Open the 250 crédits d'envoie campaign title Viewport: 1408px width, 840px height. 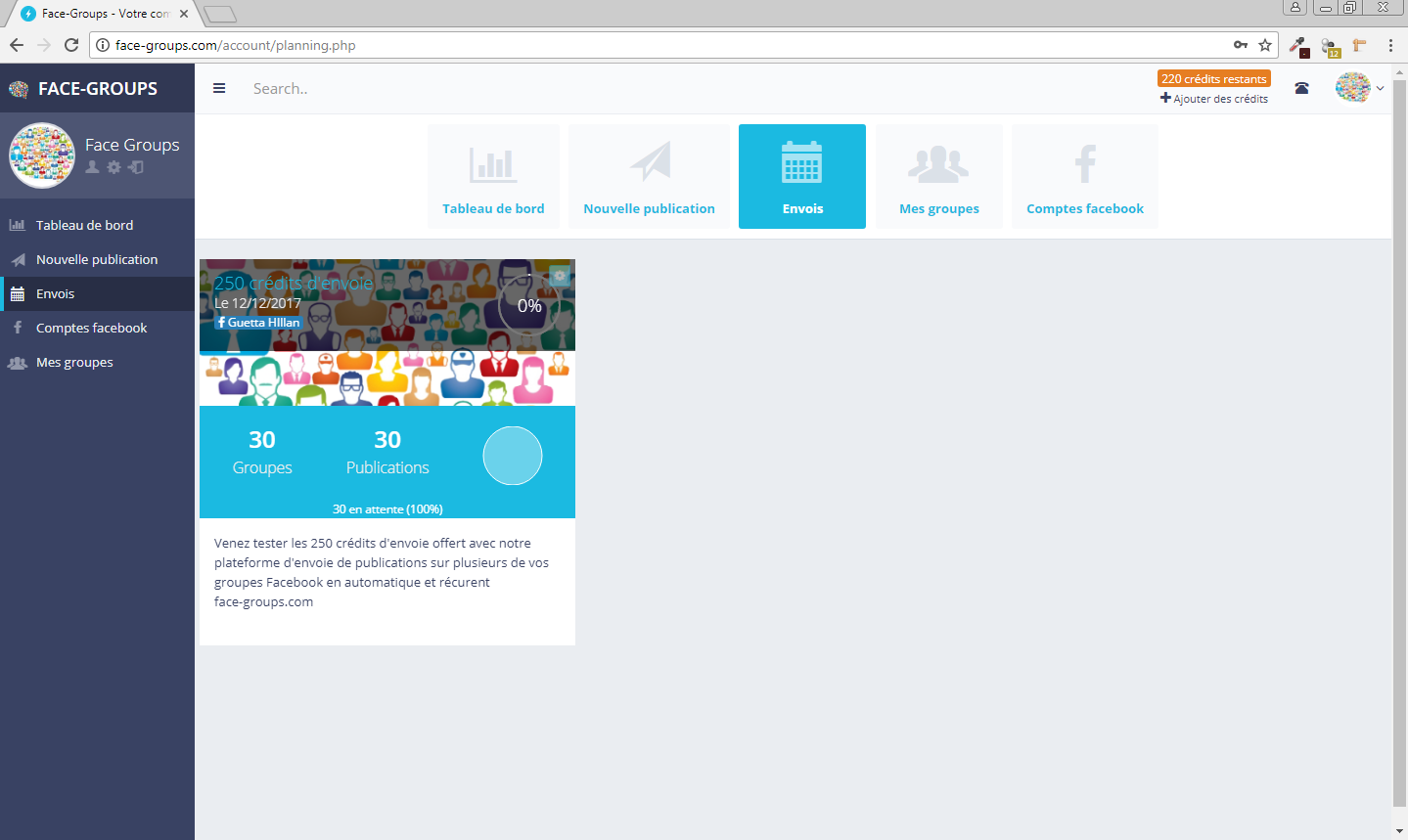[294, 284]
